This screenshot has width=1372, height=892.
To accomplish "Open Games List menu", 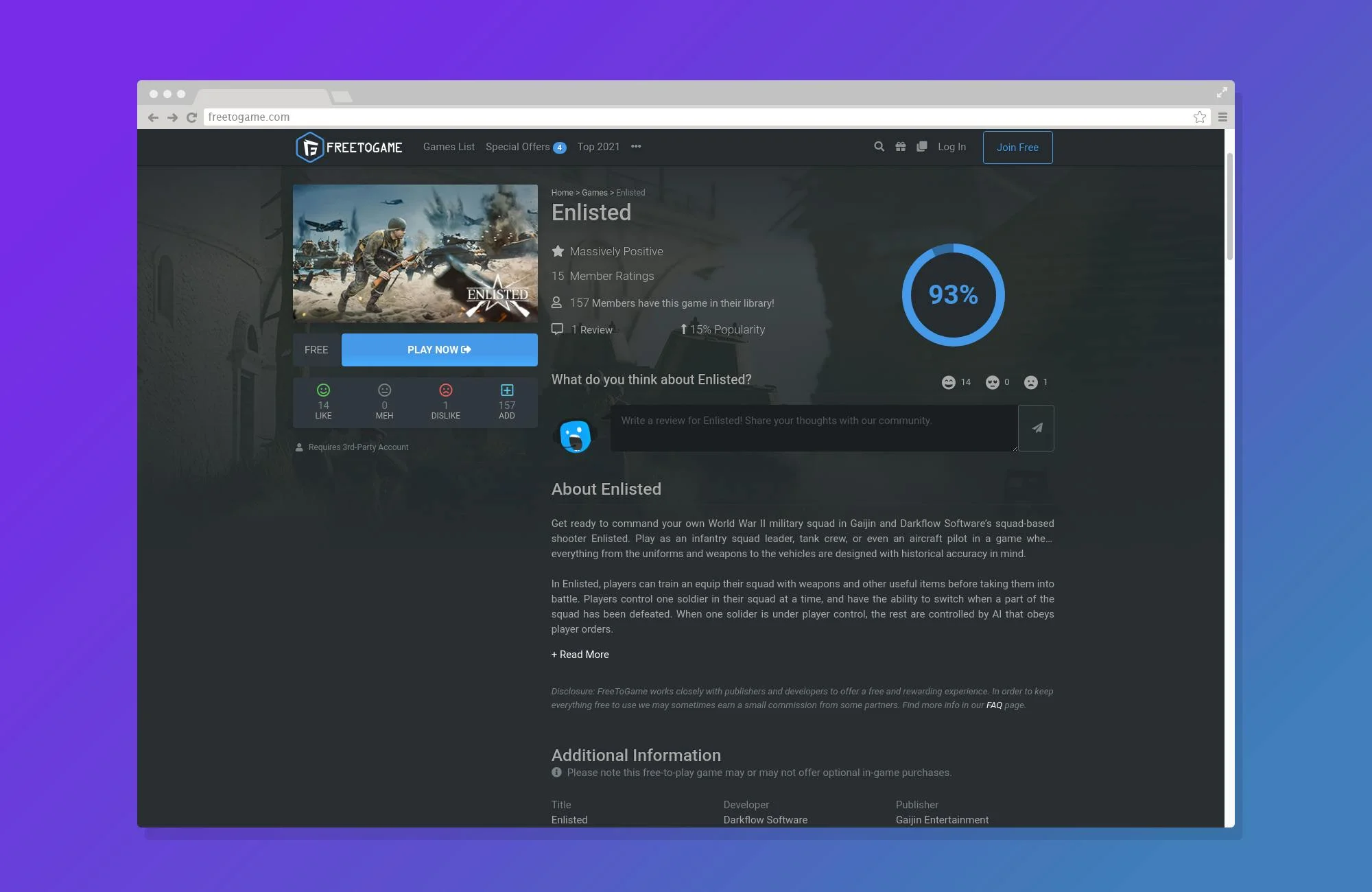I will coord(449,147).
